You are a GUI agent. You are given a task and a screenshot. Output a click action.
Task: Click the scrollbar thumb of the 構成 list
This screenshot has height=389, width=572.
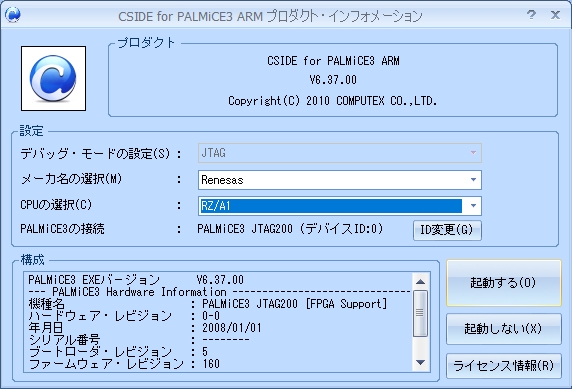420,313
